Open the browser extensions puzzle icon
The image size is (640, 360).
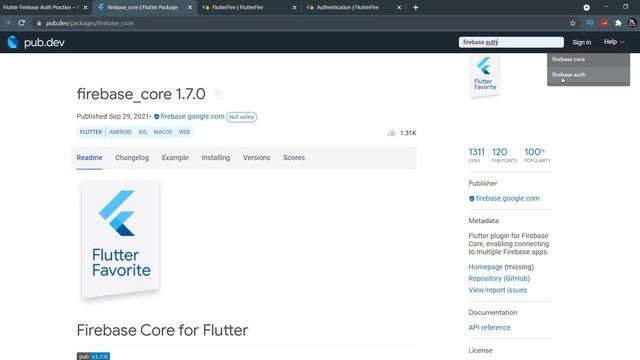[618, 23]
